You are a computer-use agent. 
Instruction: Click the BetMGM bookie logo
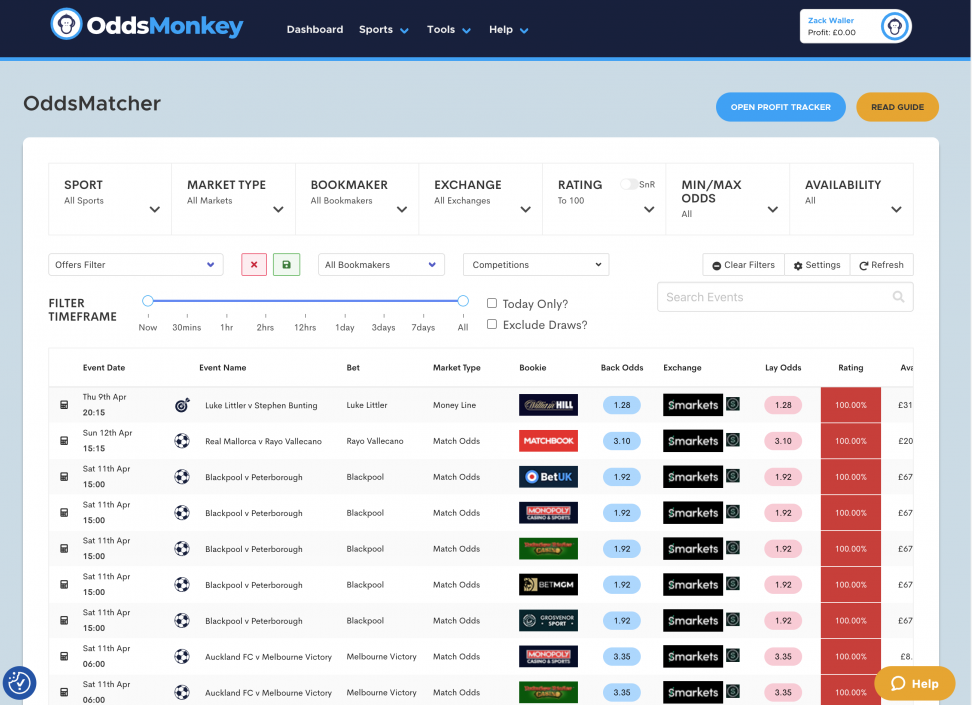pyautogui.click(x=549, y=585)
